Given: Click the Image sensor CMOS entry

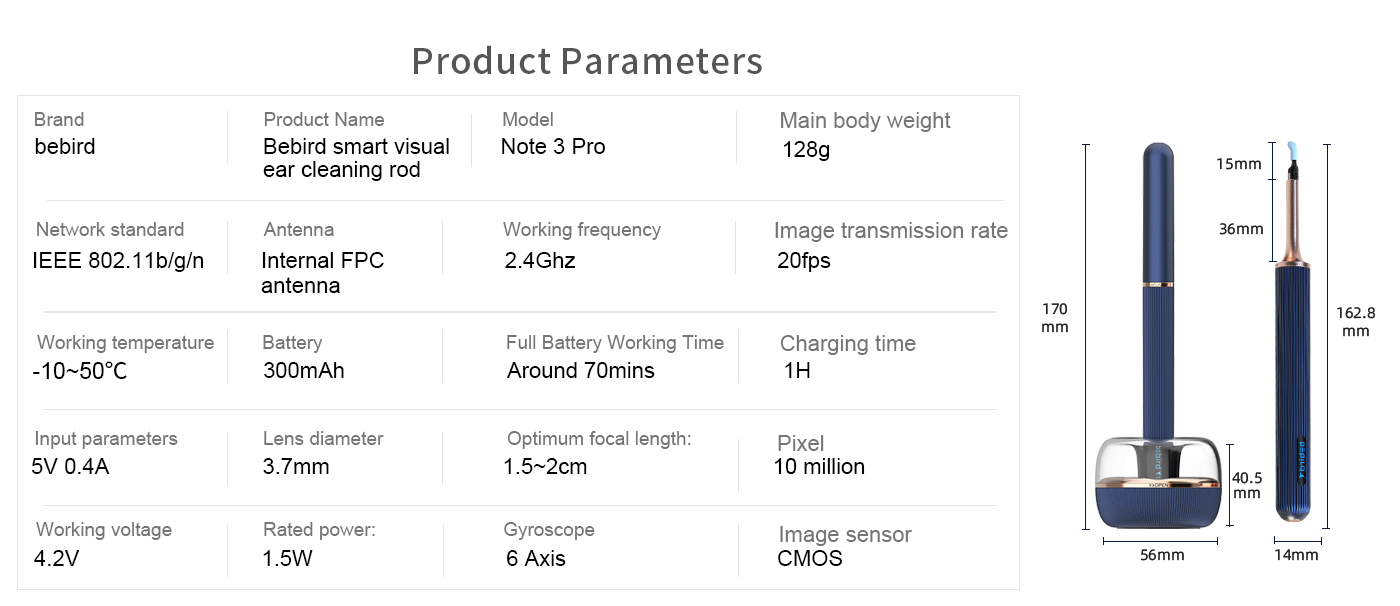Looking at the screenshot, I should [x=845, y=546].
